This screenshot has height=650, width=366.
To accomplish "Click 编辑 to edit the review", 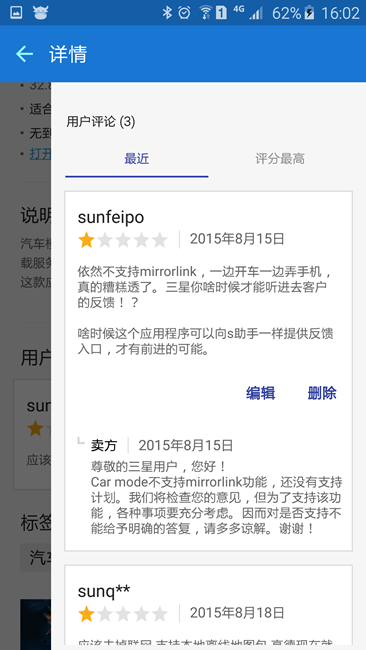I will tap(260, 393).
